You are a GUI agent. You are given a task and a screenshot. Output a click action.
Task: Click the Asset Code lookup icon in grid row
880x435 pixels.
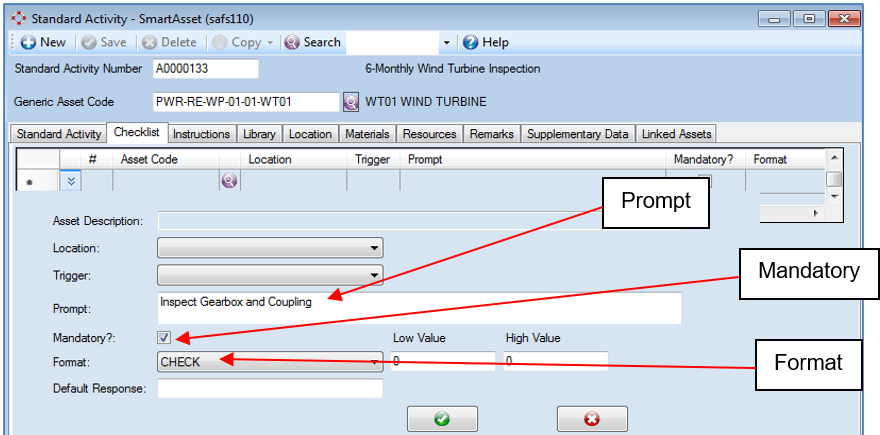pos(229,181)
